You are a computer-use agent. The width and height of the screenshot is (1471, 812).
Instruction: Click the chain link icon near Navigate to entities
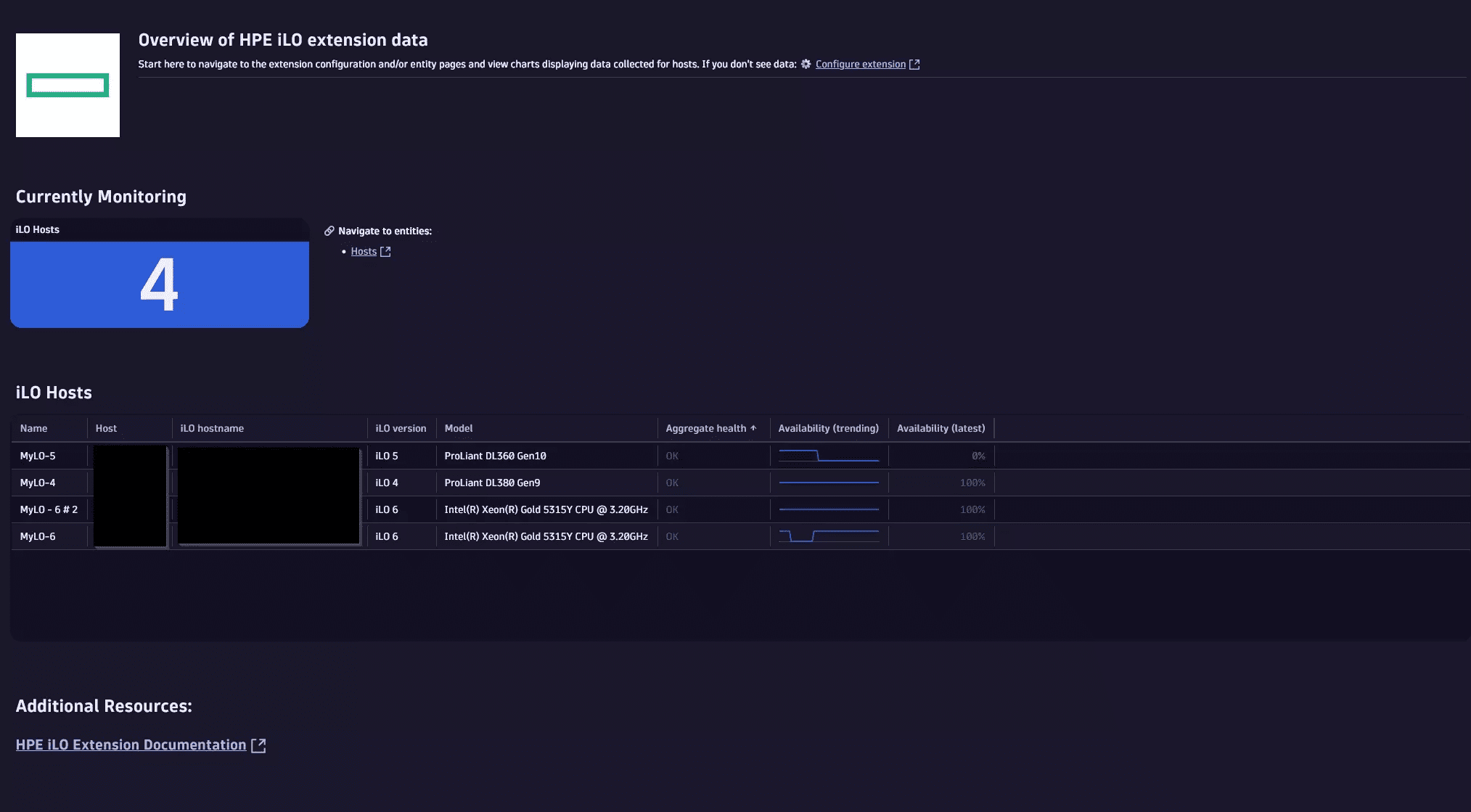pyautogui.click(x=329, y=231)
